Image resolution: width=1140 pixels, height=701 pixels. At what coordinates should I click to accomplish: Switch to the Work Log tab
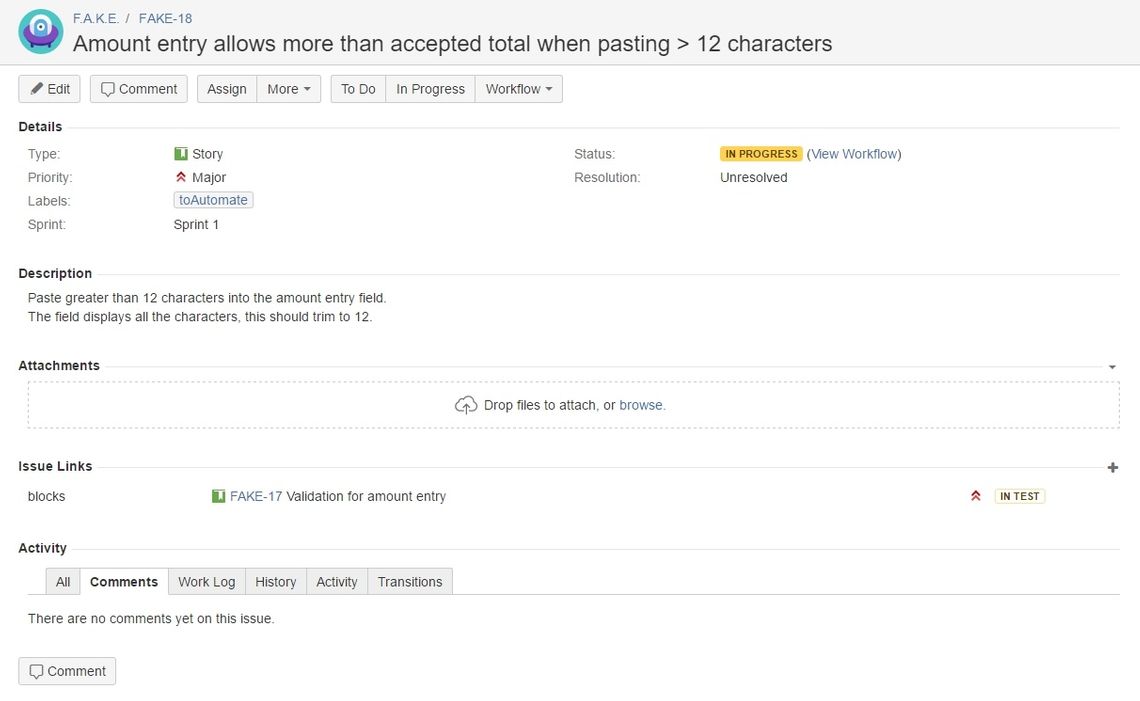(206, 582)
